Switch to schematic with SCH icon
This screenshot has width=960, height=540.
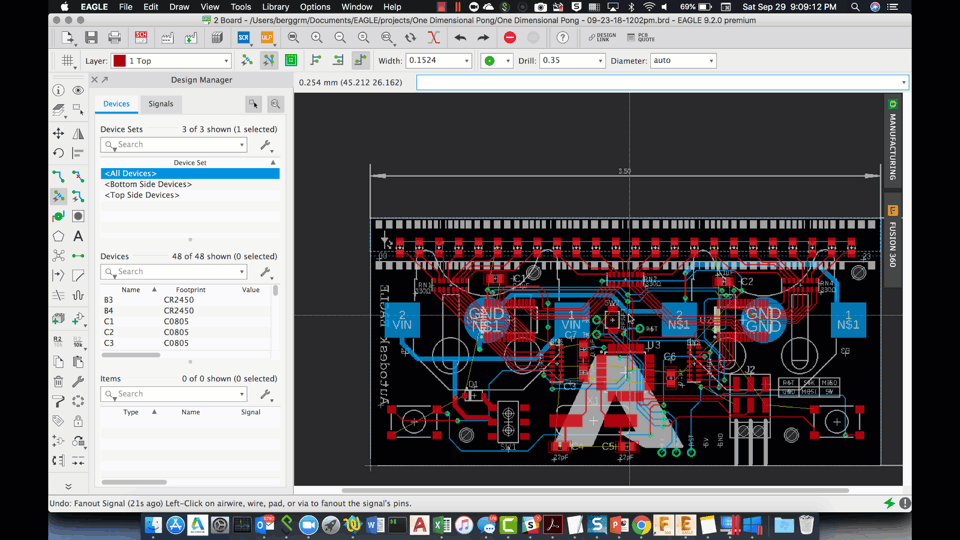(141, 38)
